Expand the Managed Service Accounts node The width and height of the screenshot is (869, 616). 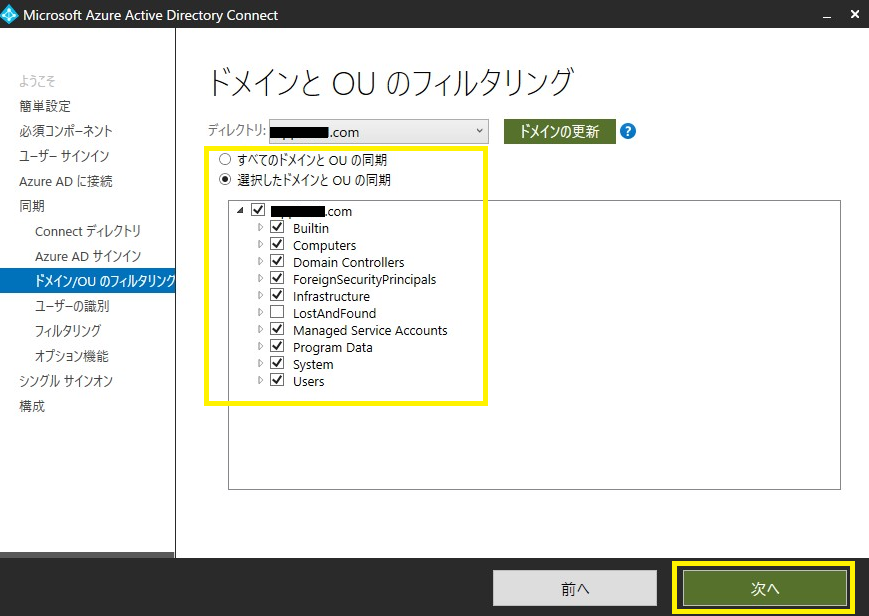[x=260, y=329]
